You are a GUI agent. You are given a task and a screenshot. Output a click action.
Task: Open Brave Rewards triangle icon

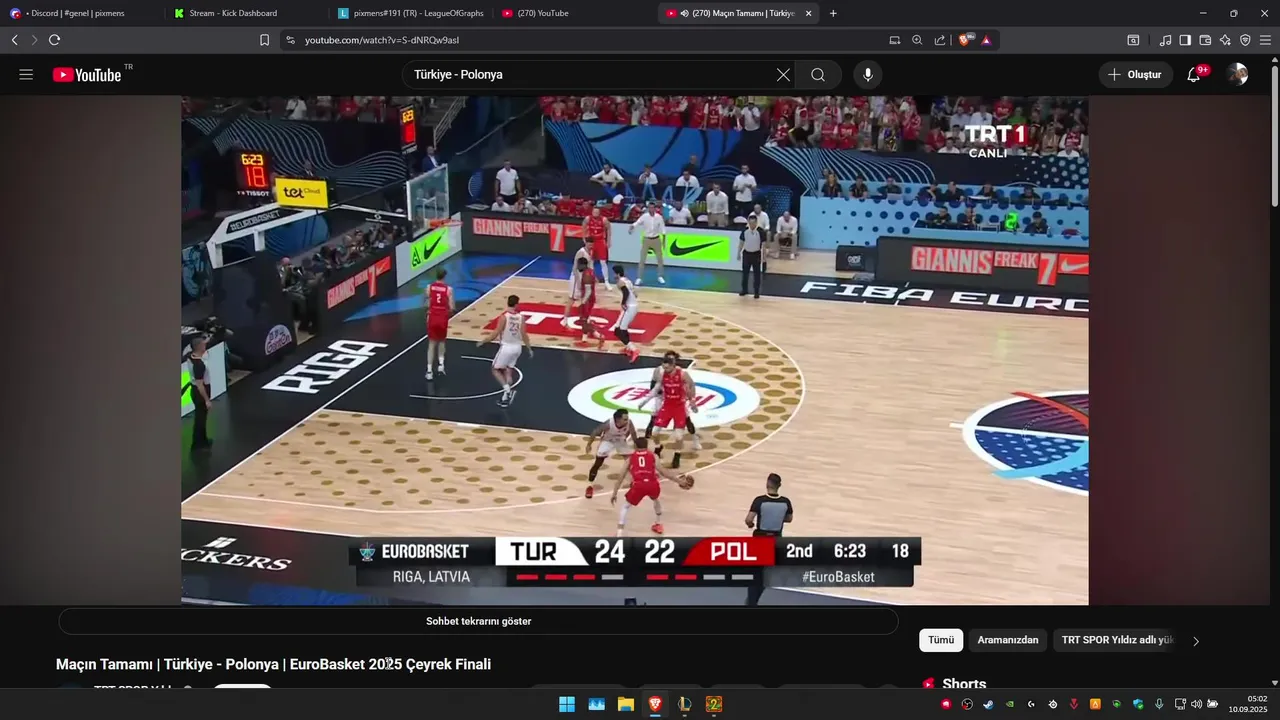986,40
